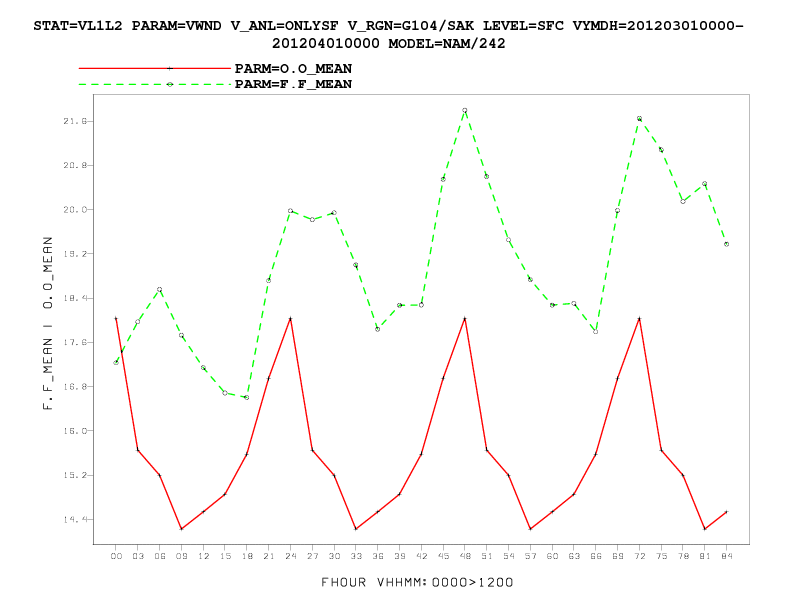The image size is (792, 612).
Task: Click x-axis tick label 84
Action: [x=726, y=556]
